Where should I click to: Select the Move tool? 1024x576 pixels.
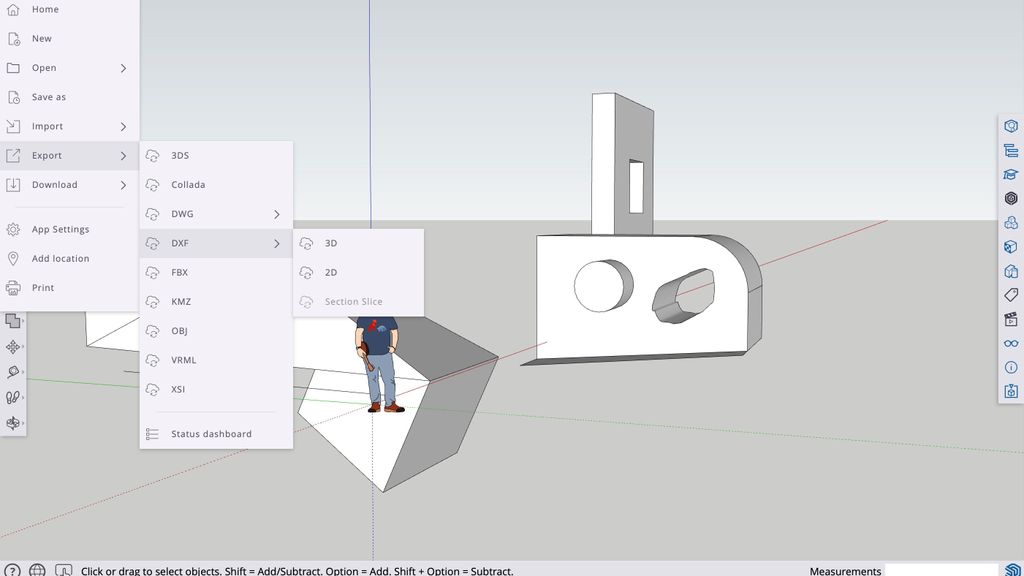11,346
